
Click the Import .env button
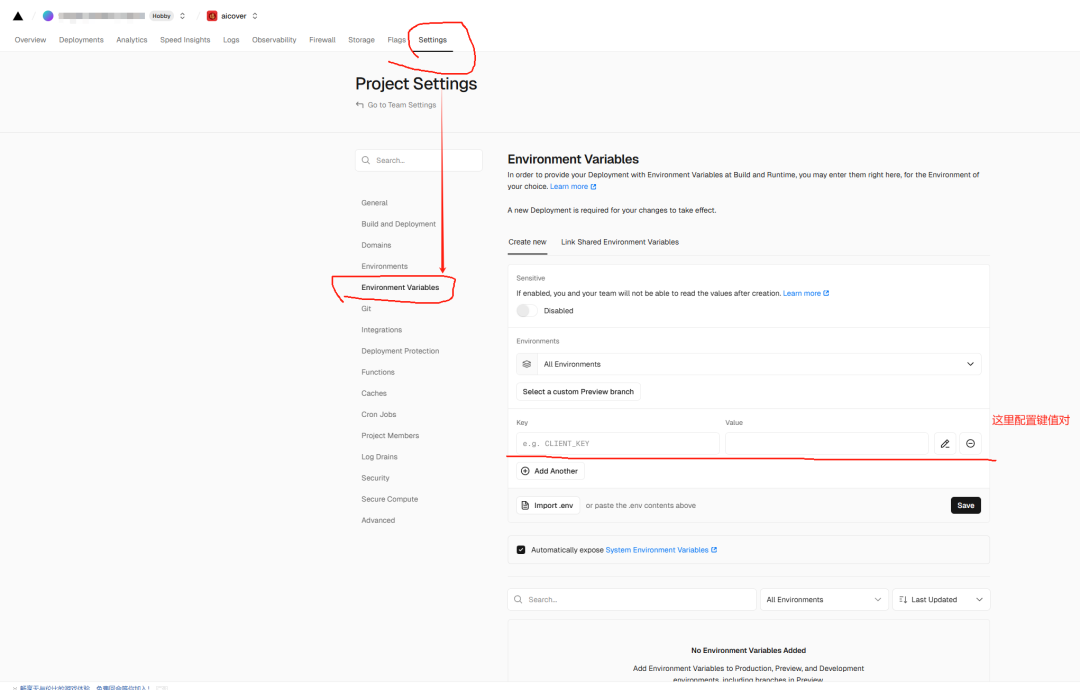[548, 506]
